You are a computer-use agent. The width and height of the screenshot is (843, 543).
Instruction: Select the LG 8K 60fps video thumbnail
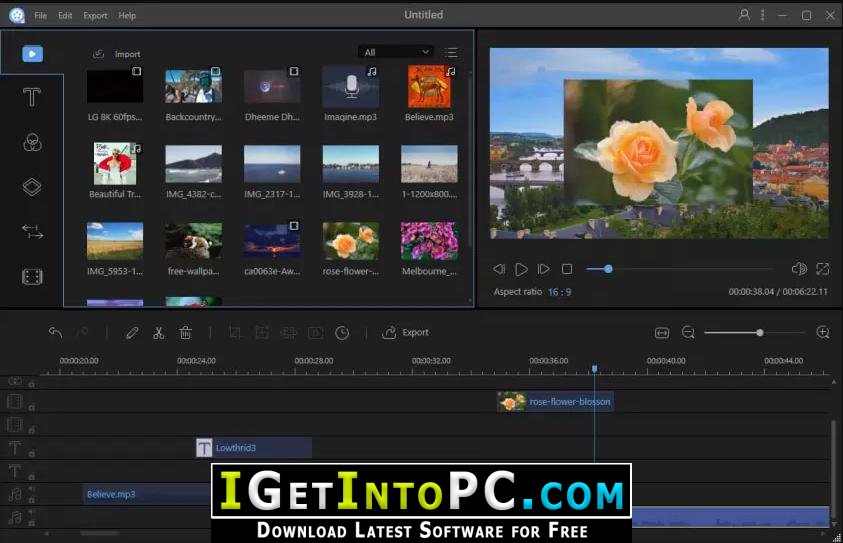[115, 86]
